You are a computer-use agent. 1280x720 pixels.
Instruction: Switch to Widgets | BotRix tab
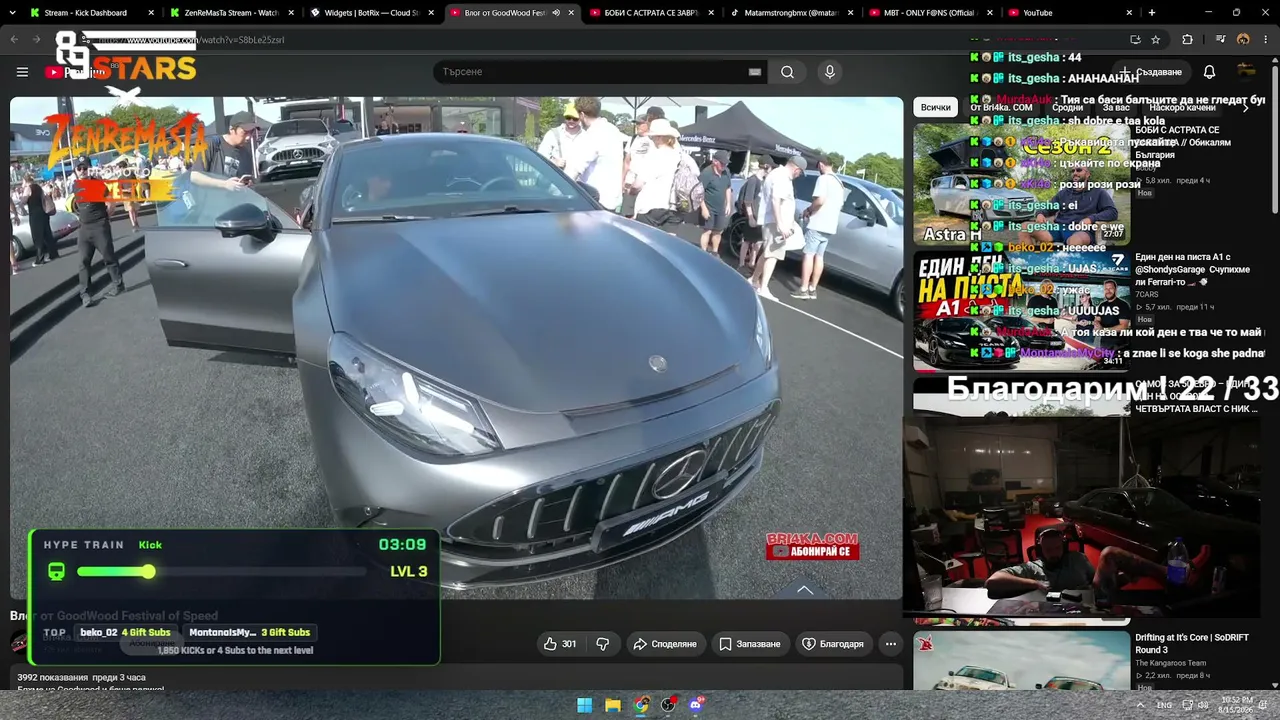[x=371, y=13]
